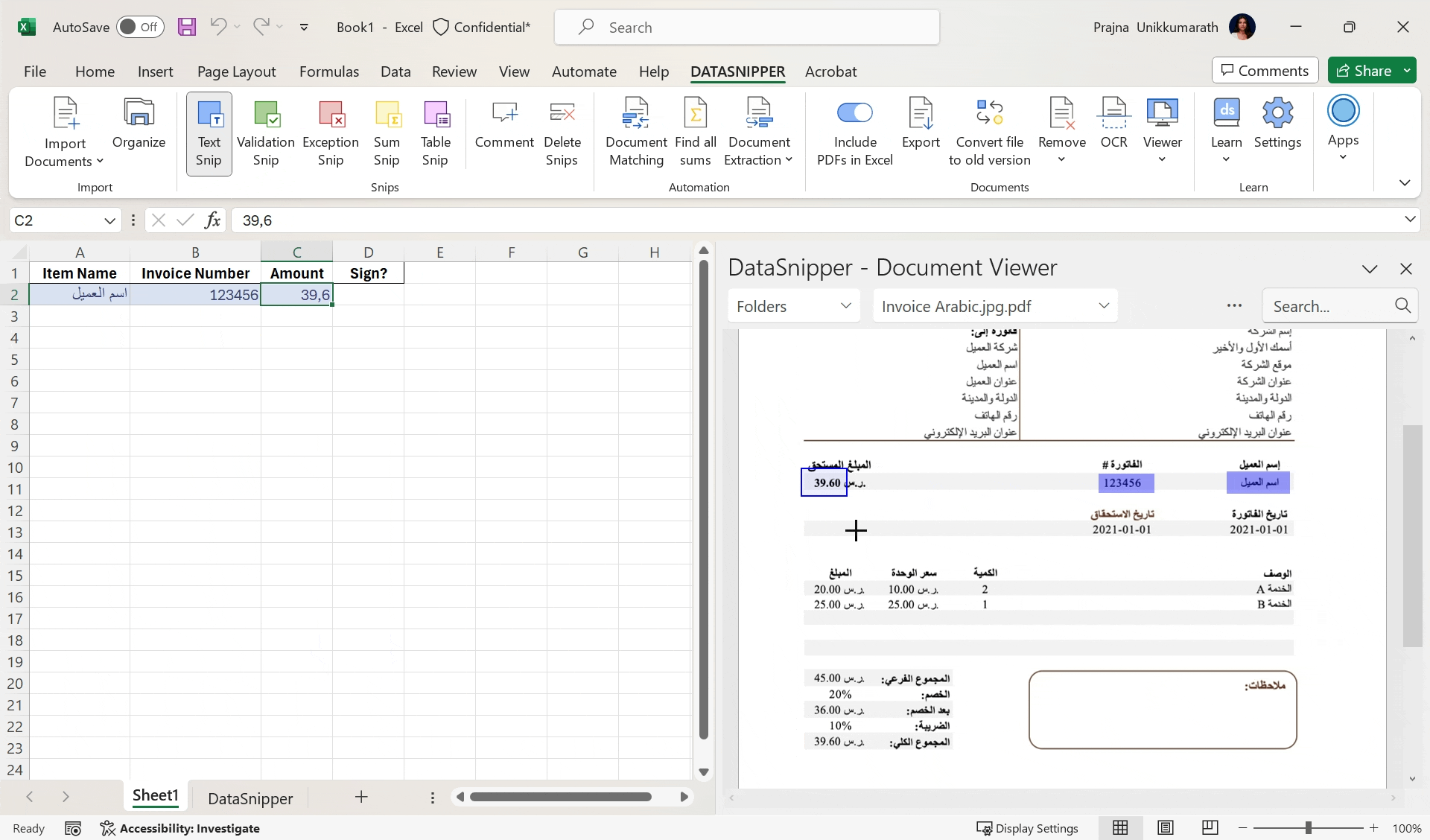This screenshot has height=840, width=1430.
Task: Open the Share button dropdown arrow
Action: pyautogui.click(x=1407, y=71)
